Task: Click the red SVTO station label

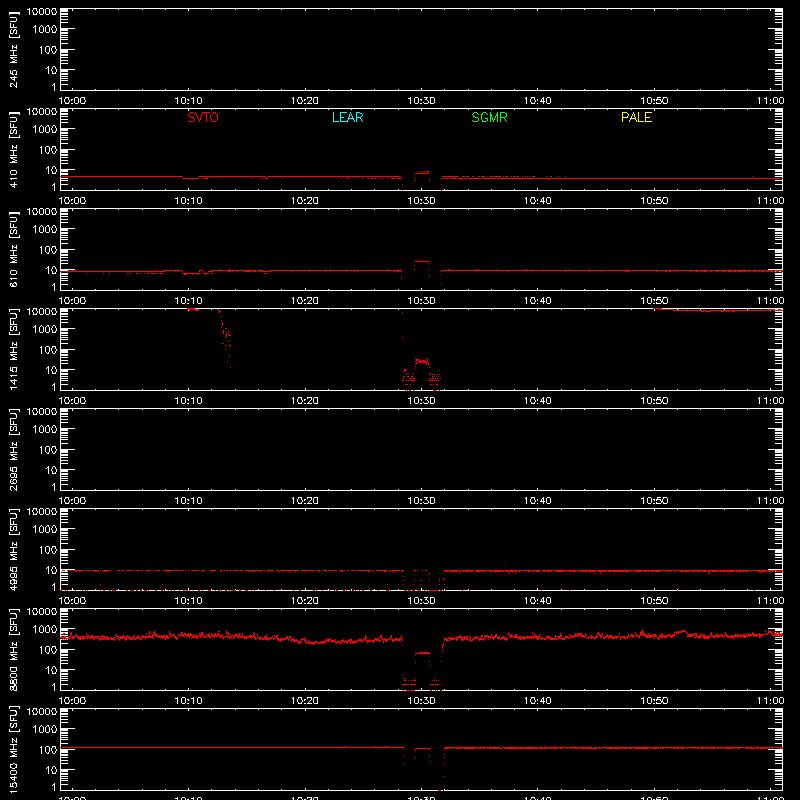Action: click(x=203, y=117)
